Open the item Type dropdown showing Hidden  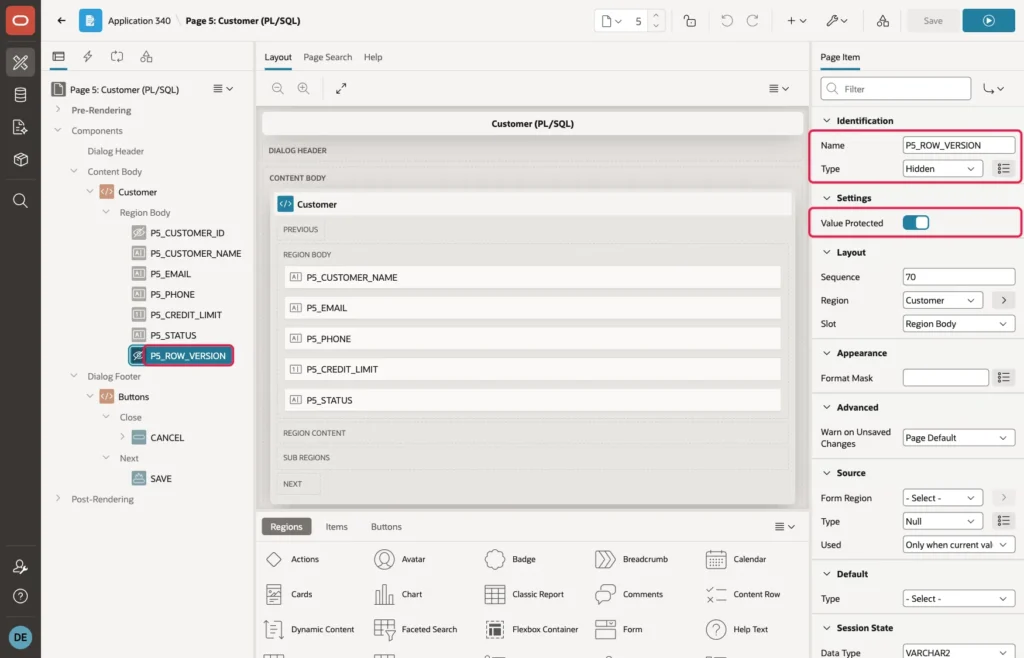(x=942, y=168)
